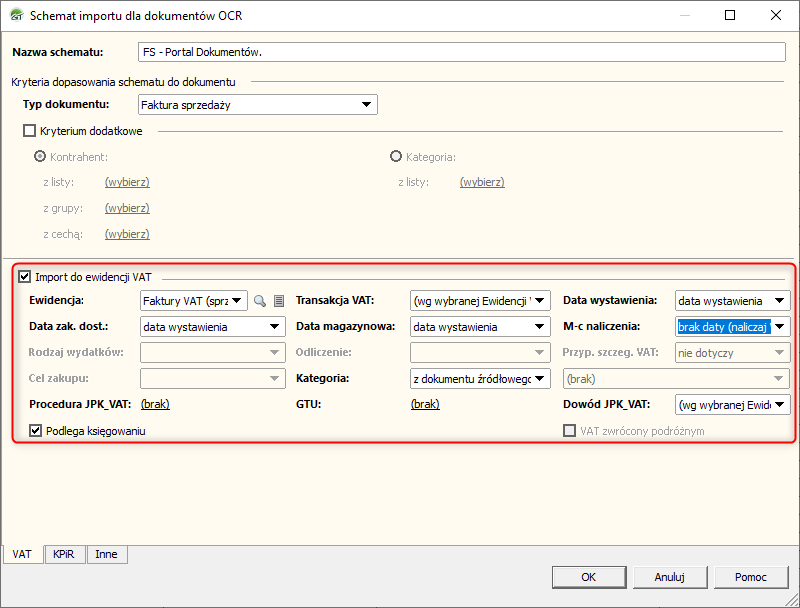The height and width of the screenshot is (608, 800).
Task: Uncheck Import do ewidencji VAT
Action: 24,277
